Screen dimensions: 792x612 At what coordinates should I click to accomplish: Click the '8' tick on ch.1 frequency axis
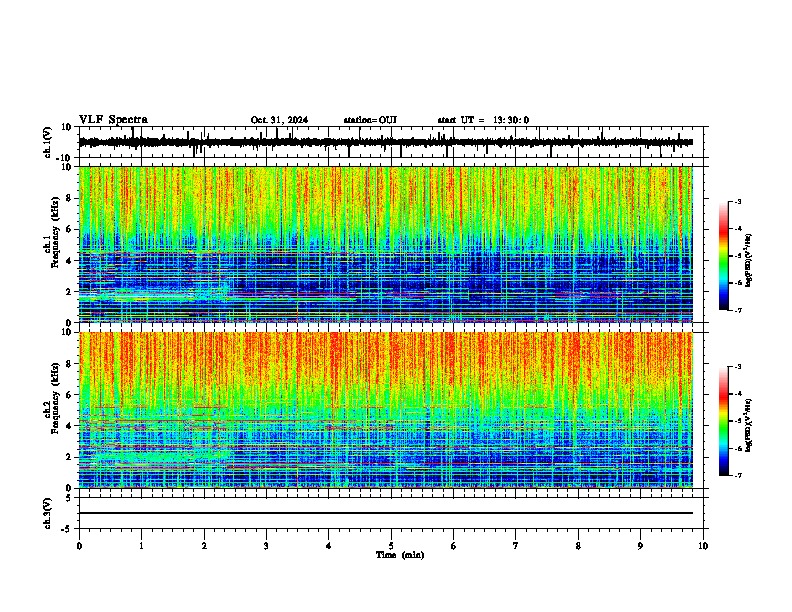pyautogui.click(x=69, y=198)
